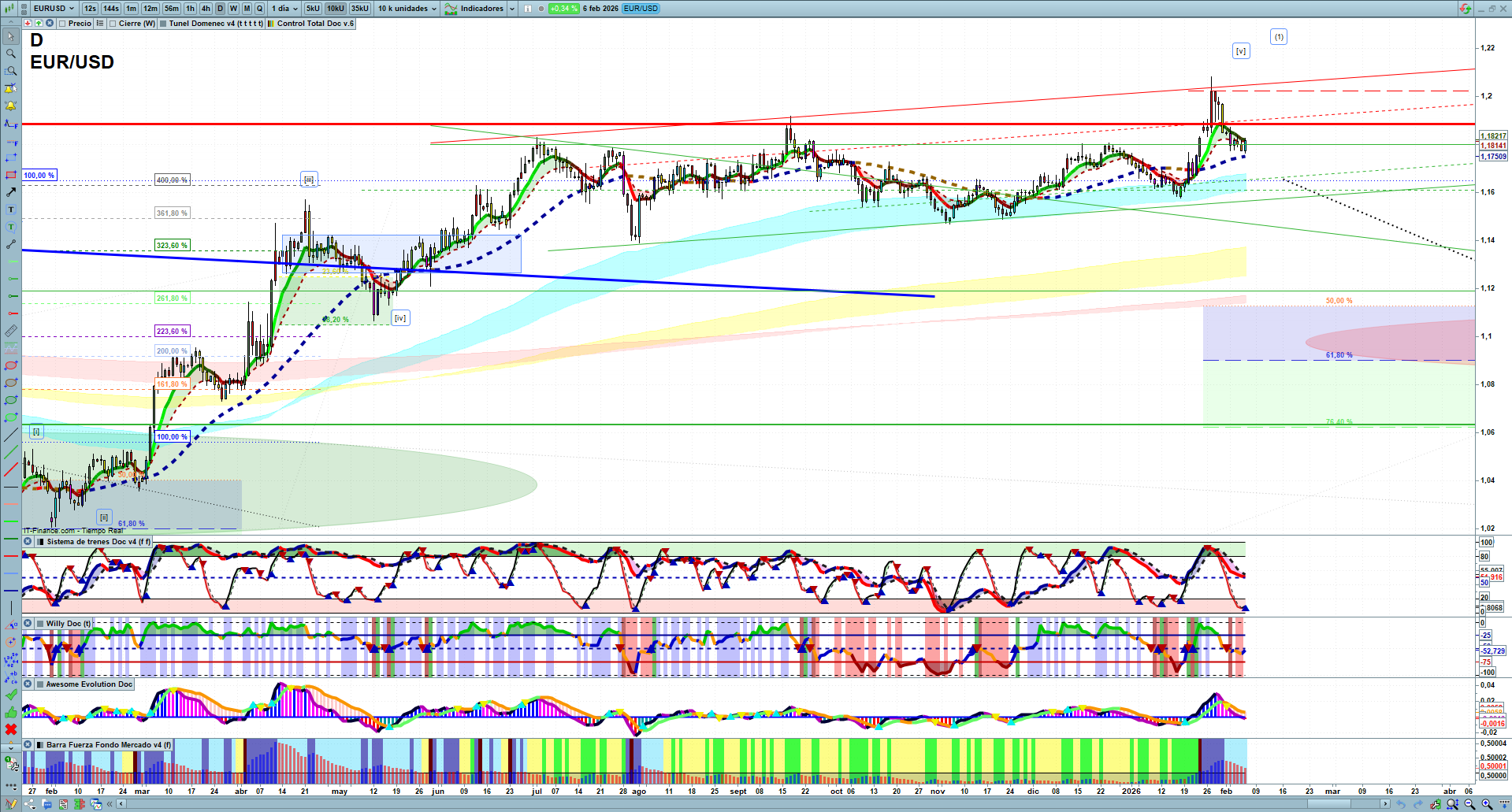Click the 35kU units button
The height and width of the screenshot is (812, 1512).
click(359, 9)
